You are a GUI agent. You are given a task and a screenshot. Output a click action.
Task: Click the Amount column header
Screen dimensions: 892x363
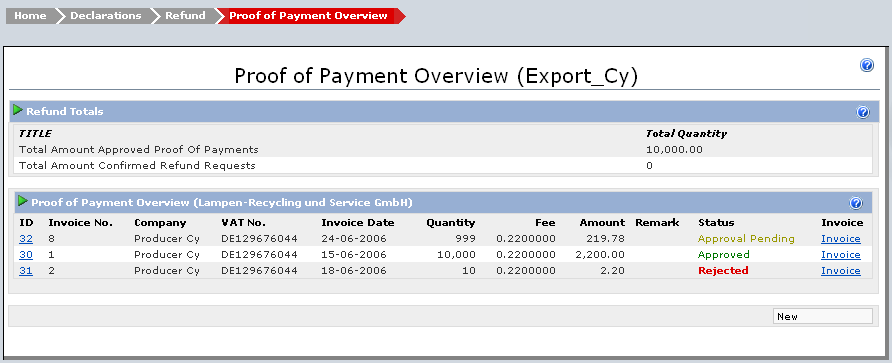click(x=602, y=223)
